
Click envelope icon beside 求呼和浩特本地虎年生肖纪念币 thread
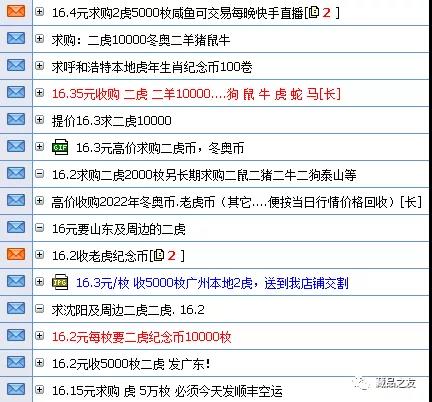point(16,65)
